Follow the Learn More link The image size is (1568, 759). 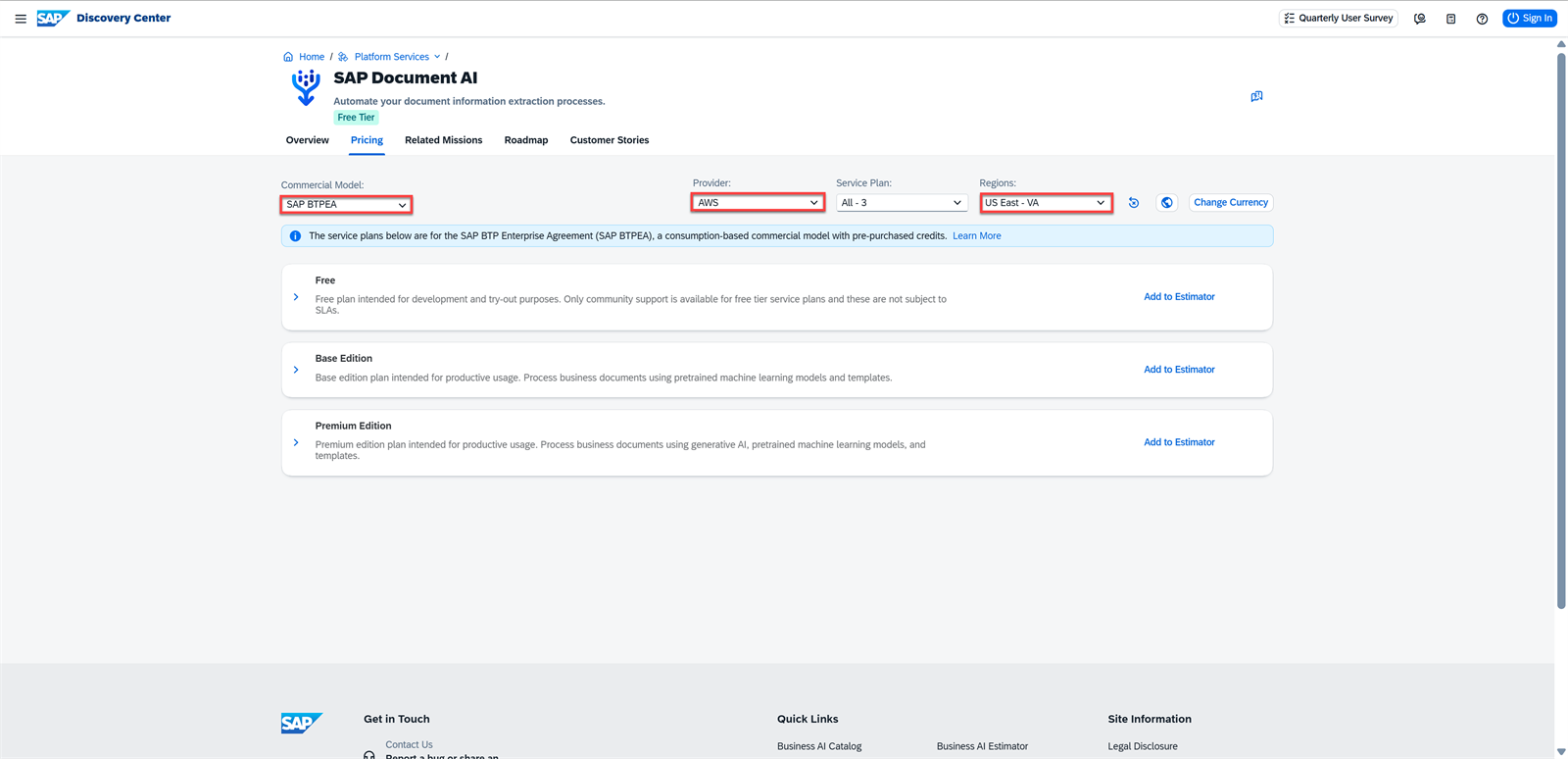coord(977,236)
